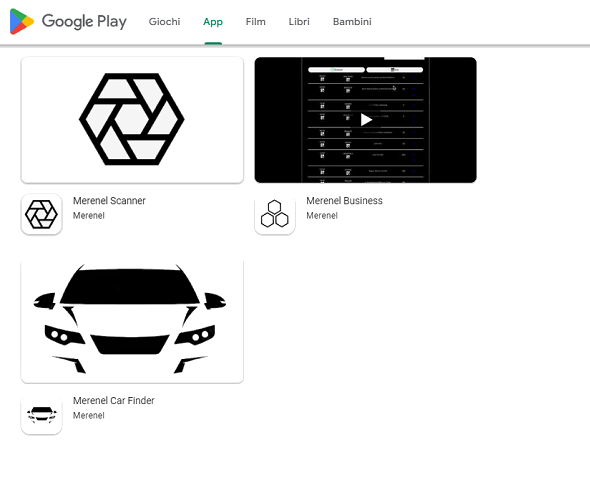Click developer name Merenel under Car Finder
Image resolution: width=590 pixels, height=493 pixels.
(89, 415)
